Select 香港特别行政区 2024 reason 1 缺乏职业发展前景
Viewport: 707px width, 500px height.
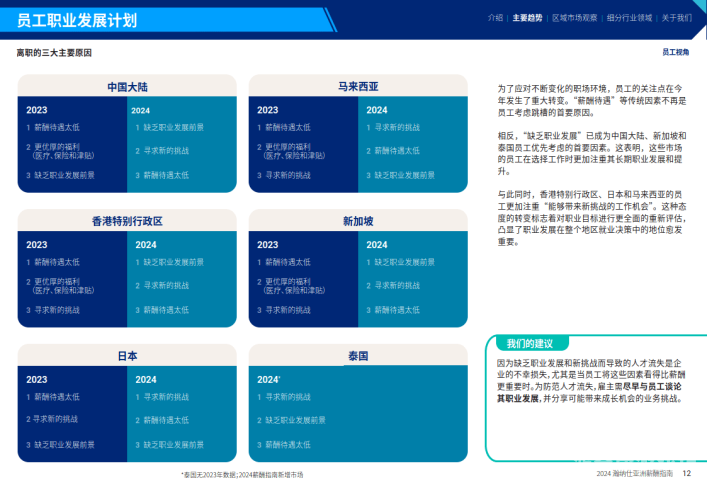click(170, 262)
